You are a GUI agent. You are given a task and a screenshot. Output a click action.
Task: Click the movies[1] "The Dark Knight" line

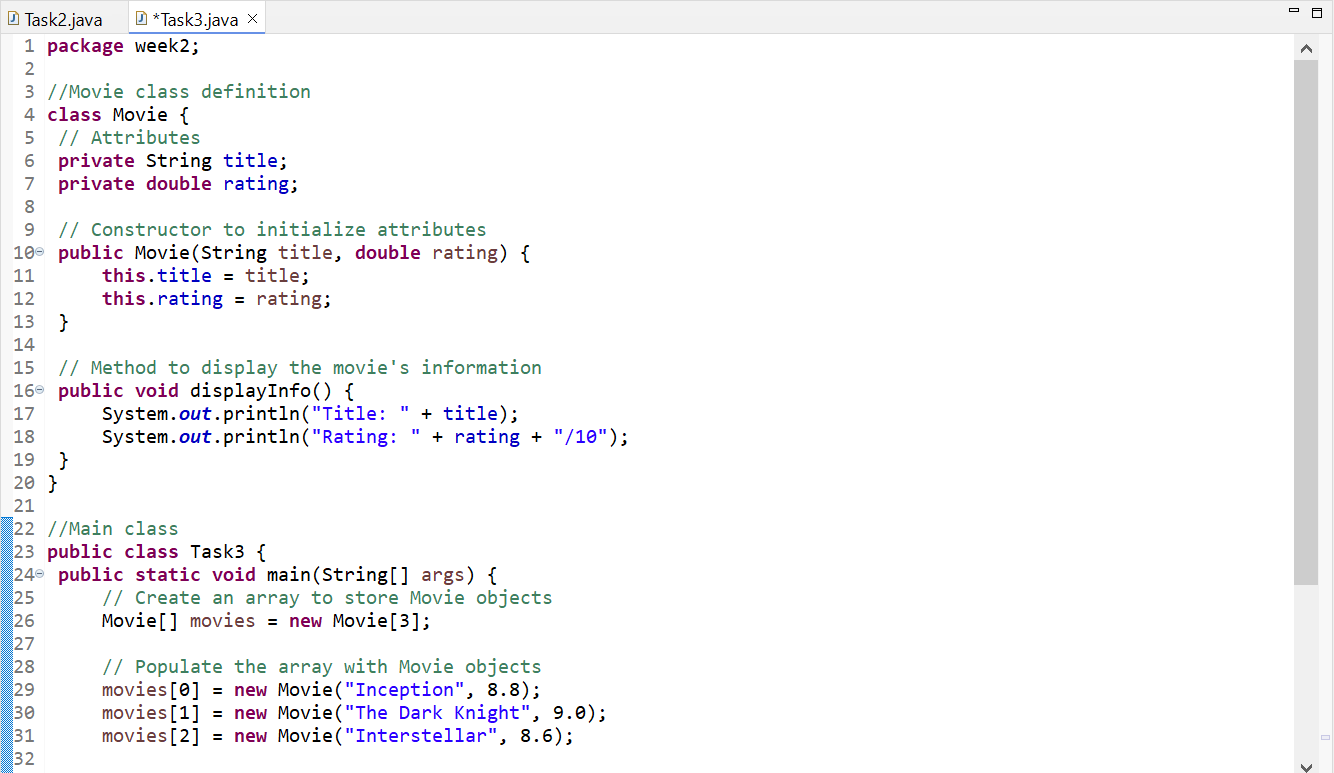point(355,713)
